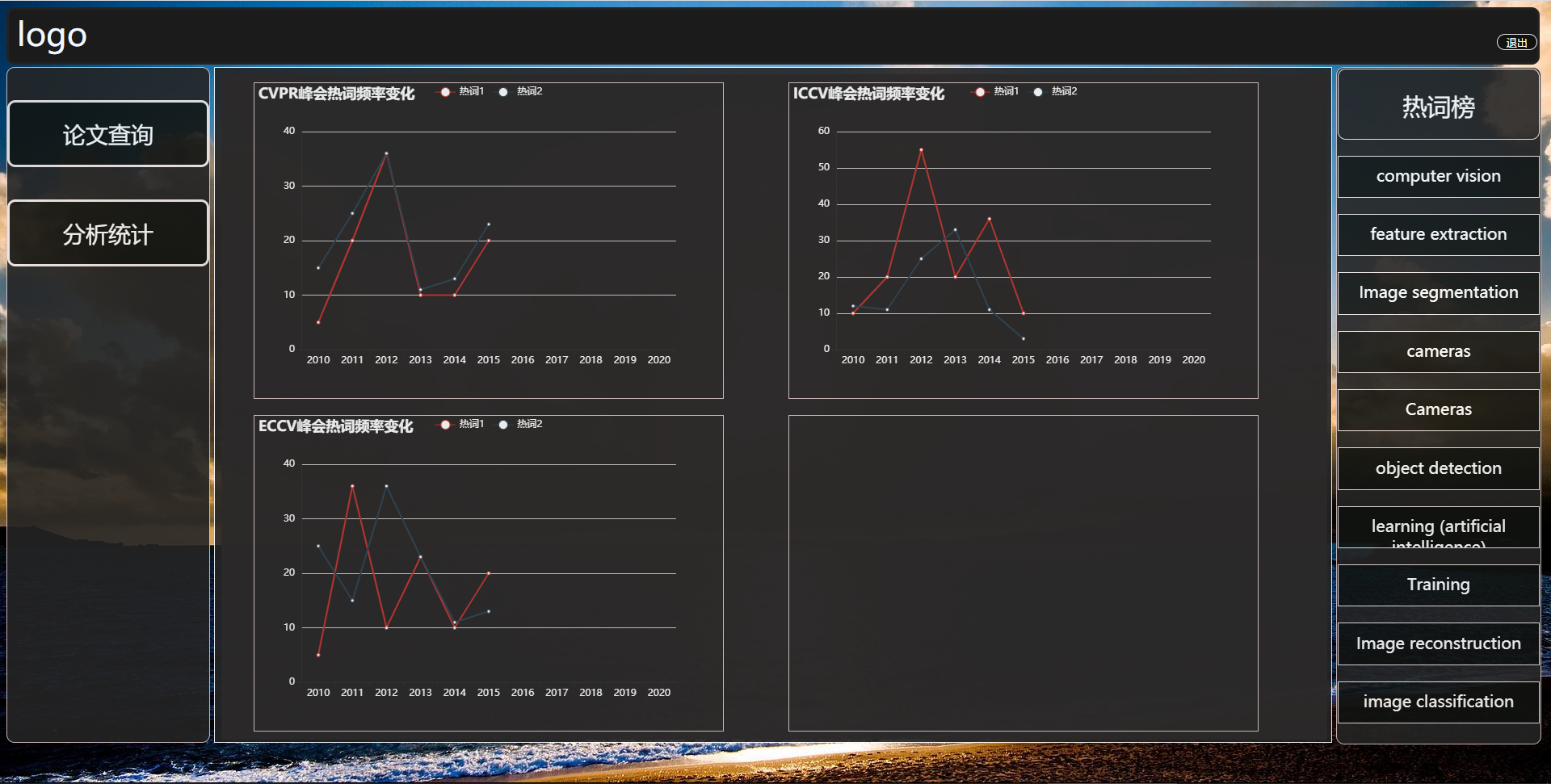The width and height of the screenshot is (1551, 784).
Task: Select the Image segmentation hot word
Action: pos(1438,292)
